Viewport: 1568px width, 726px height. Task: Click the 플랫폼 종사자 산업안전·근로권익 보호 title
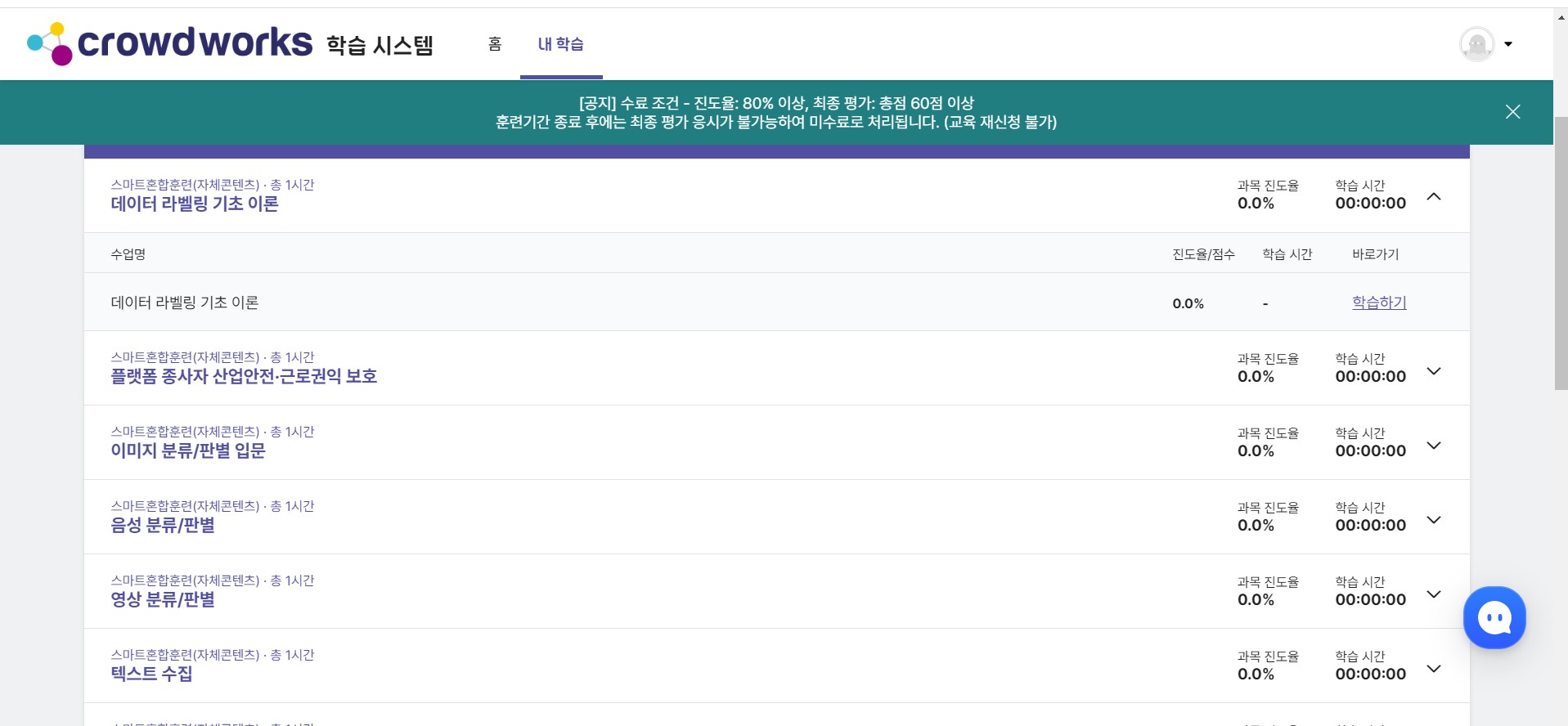(244, 376)
